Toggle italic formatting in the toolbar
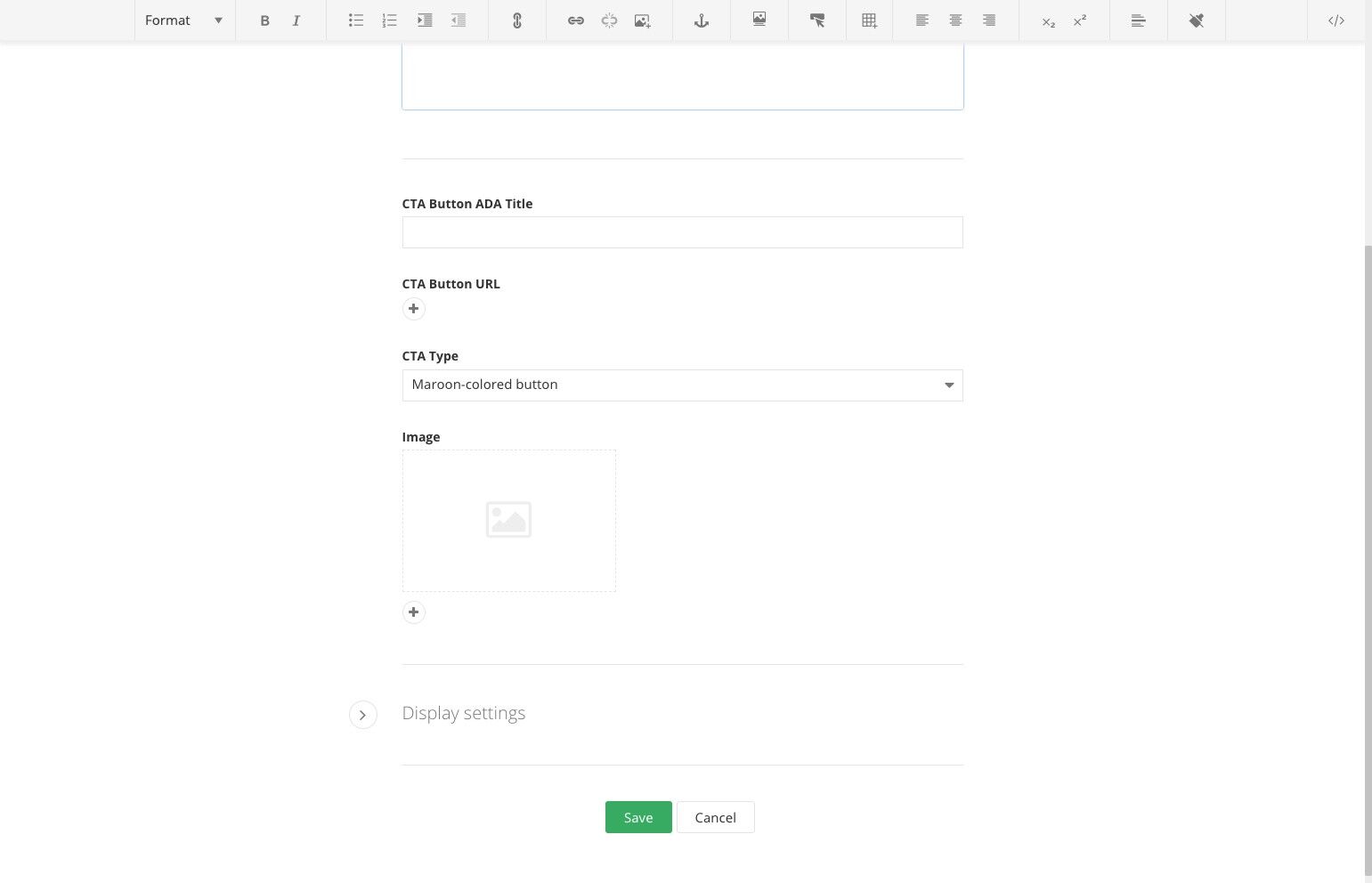The height and width of the screenshot is (883, 1372). click(296, 20)
